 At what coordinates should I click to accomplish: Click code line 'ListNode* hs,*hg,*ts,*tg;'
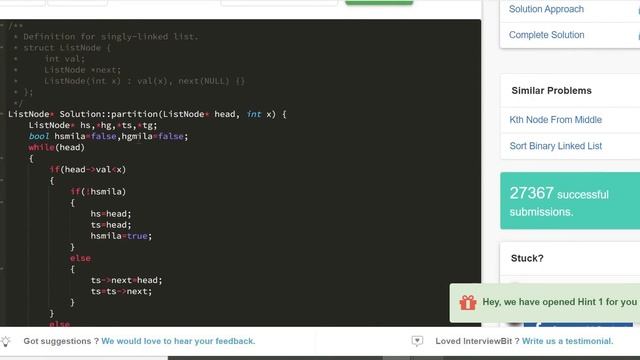(x=93, y=125)
